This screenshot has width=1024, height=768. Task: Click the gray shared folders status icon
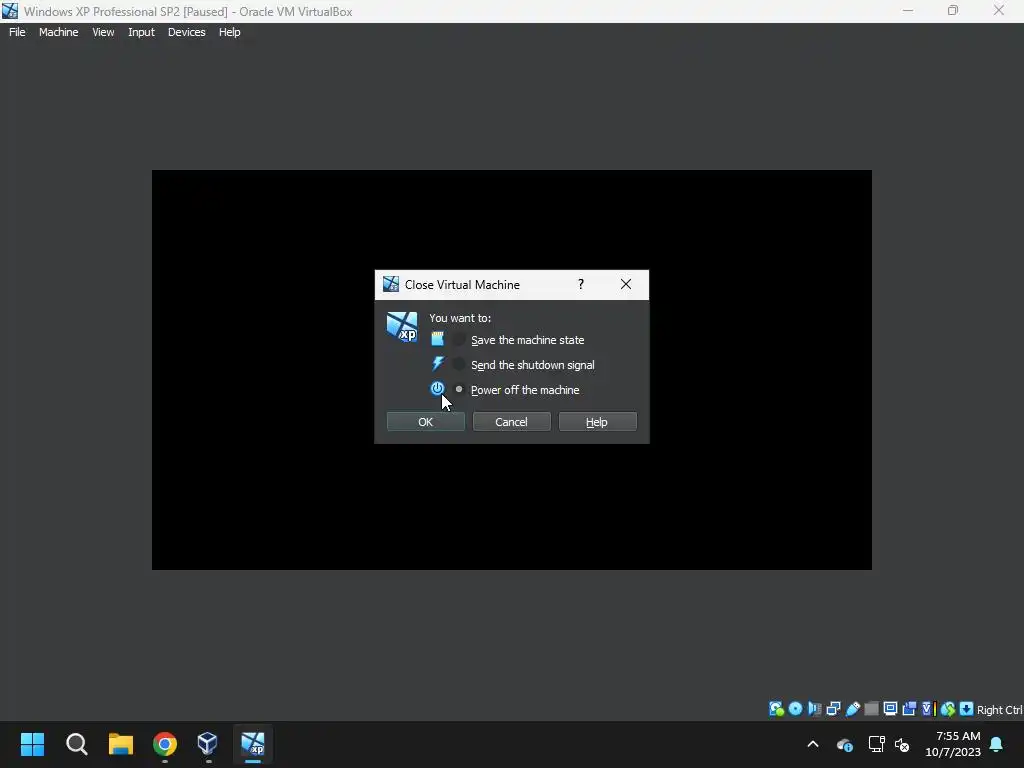tap(871, 709)
